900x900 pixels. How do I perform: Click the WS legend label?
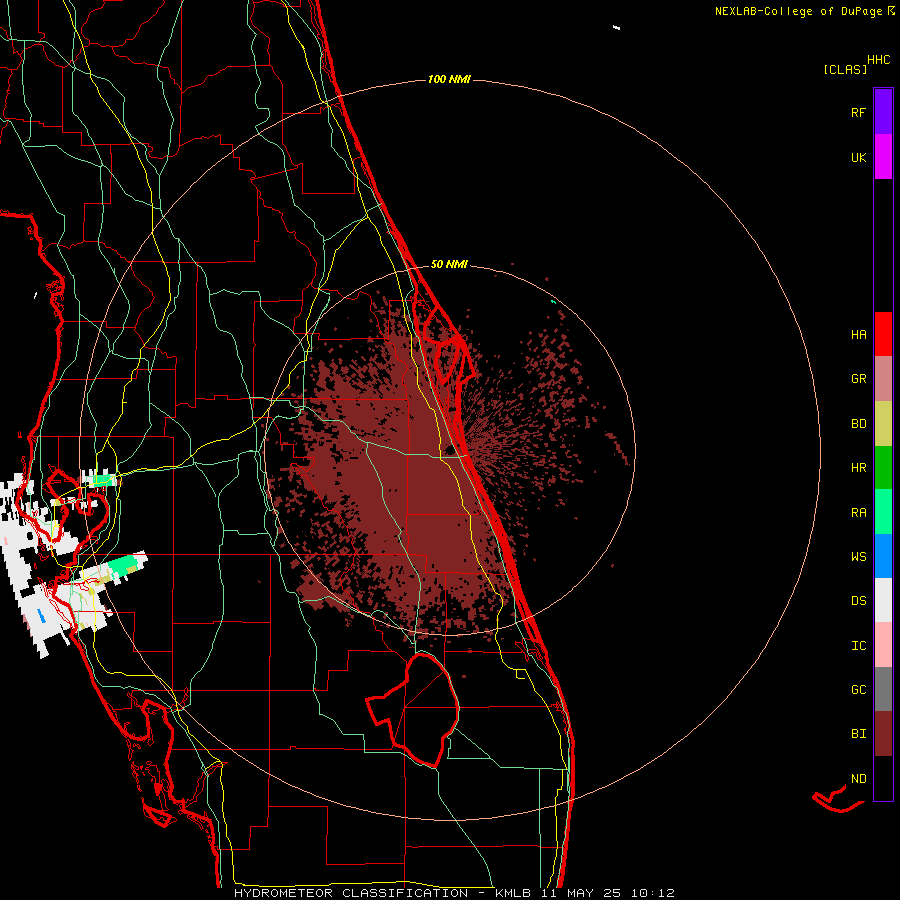click(858, 556)
